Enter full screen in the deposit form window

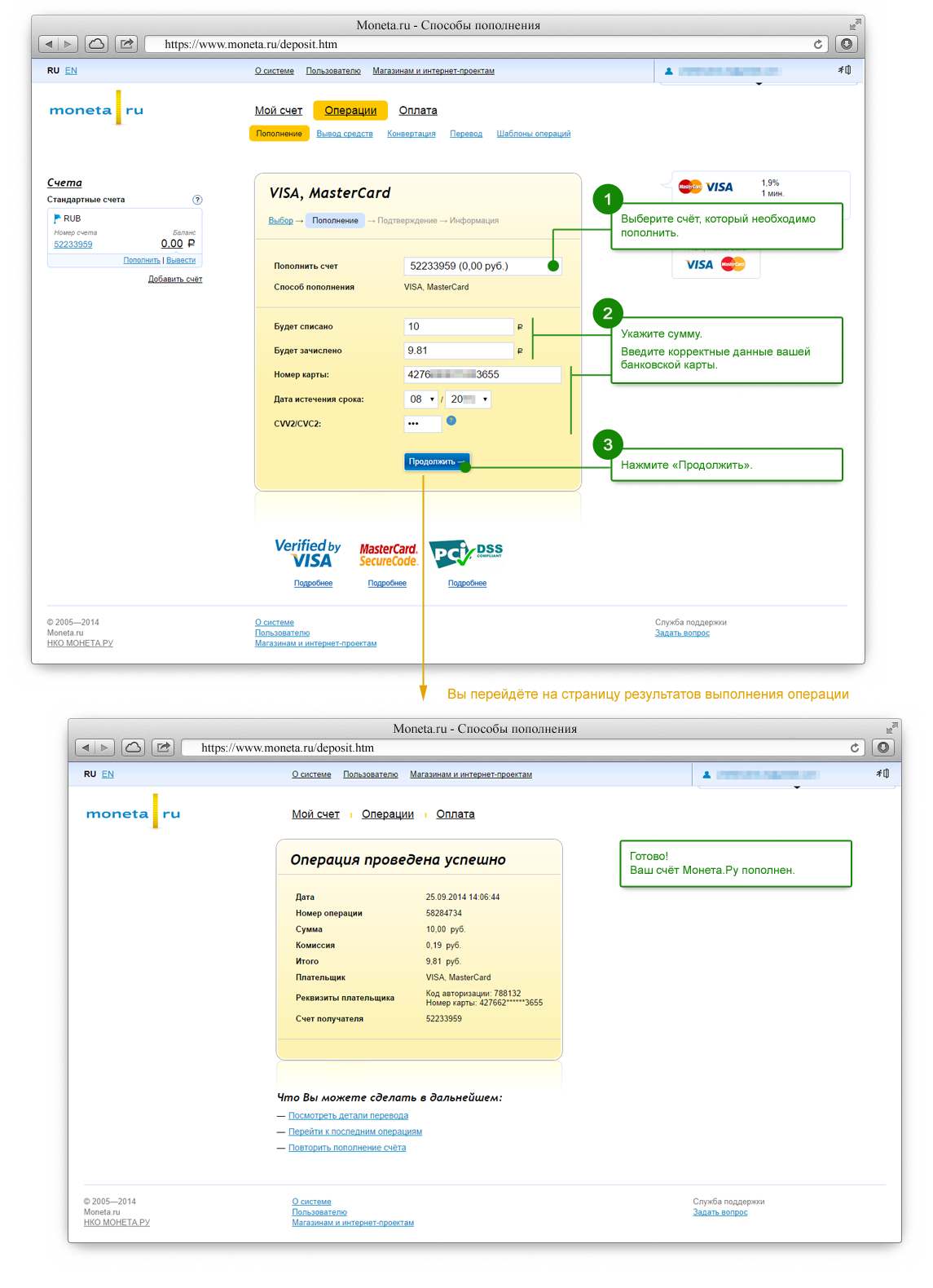coord(855,24)
